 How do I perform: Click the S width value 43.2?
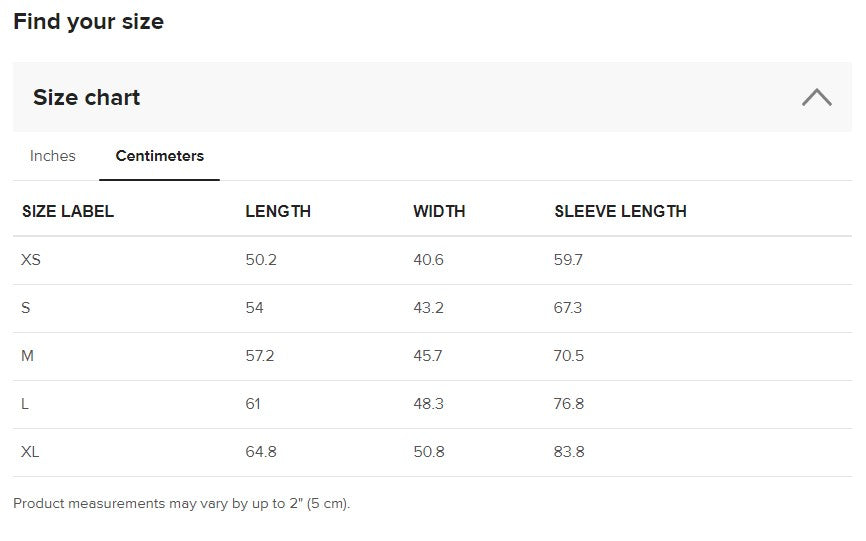click(x=428, y=308)
